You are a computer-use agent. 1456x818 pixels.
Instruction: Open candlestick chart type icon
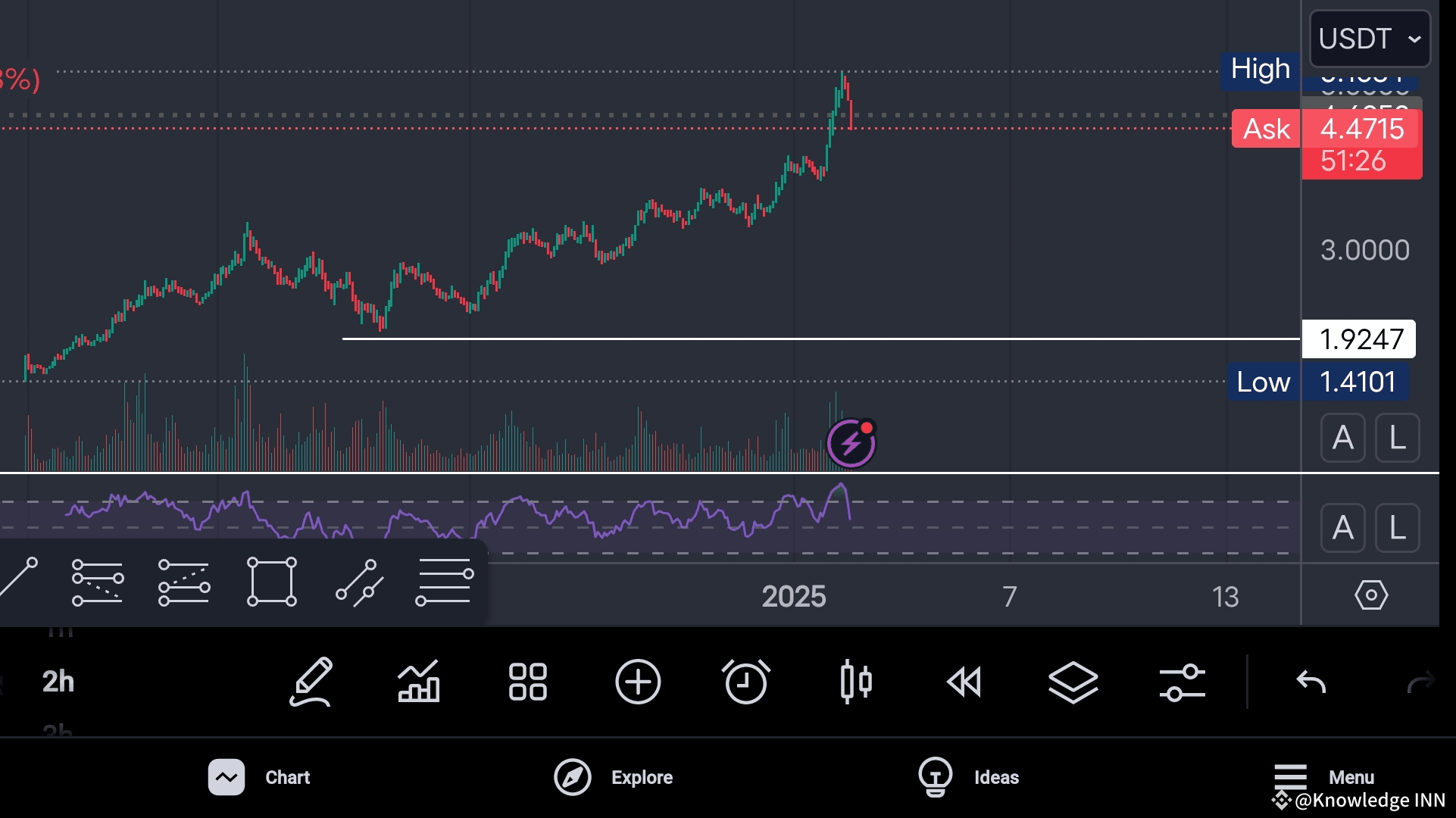click(x=856, y=682)
